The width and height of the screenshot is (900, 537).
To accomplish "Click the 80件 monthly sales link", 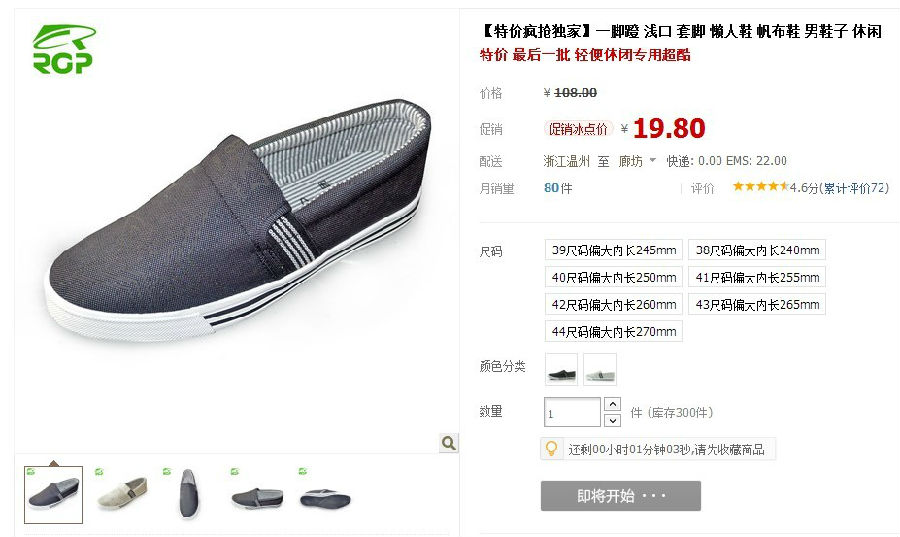I will tap(558, 188).
